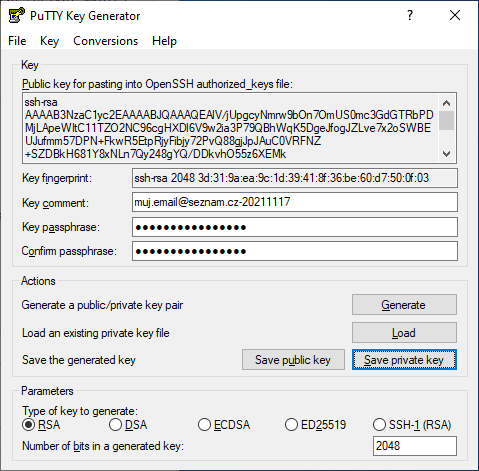479x471 pixels.
Task: Click the public key scrollbar thumb
Action: click(447, 121)
